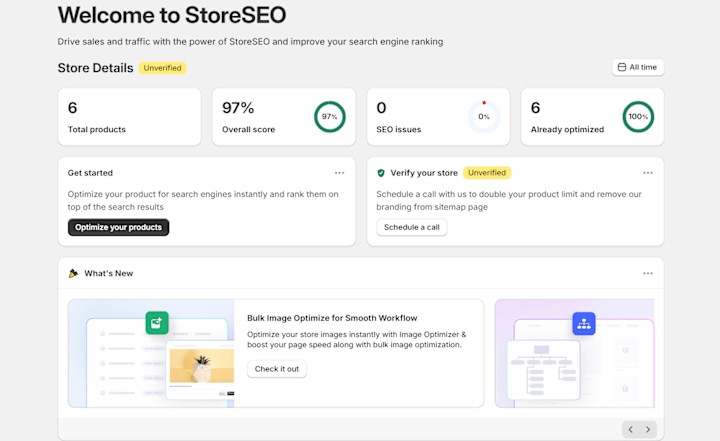
Task: Click the 97% overall score ring
Action: click(329, 117)
